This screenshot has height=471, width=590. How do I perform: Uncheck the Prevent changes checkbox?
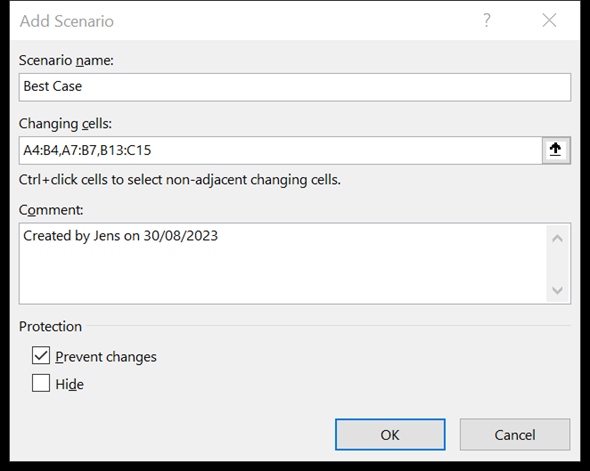41,356
